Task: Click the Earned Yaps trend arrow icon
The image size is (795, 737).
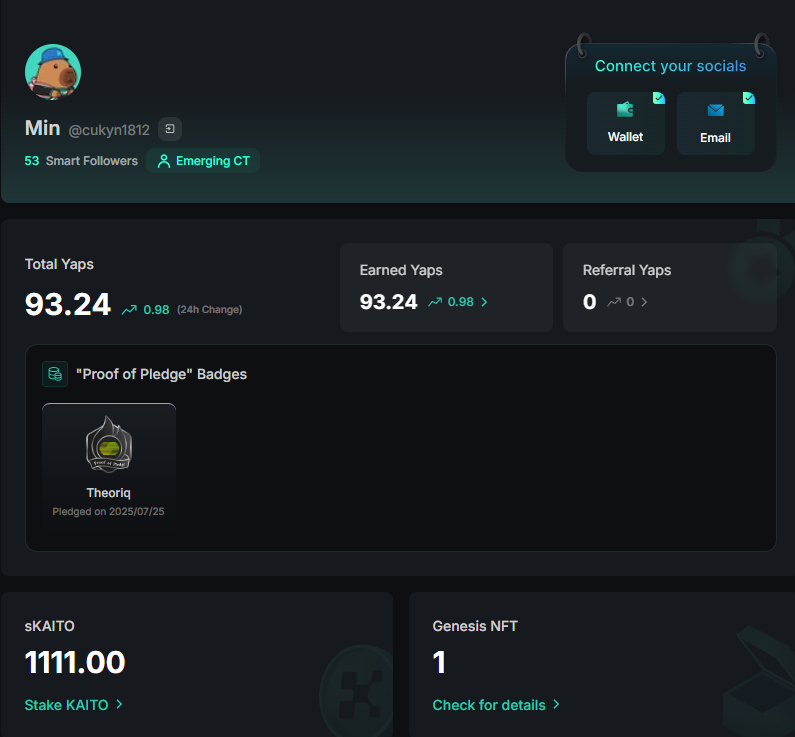Action: [435, 302]
